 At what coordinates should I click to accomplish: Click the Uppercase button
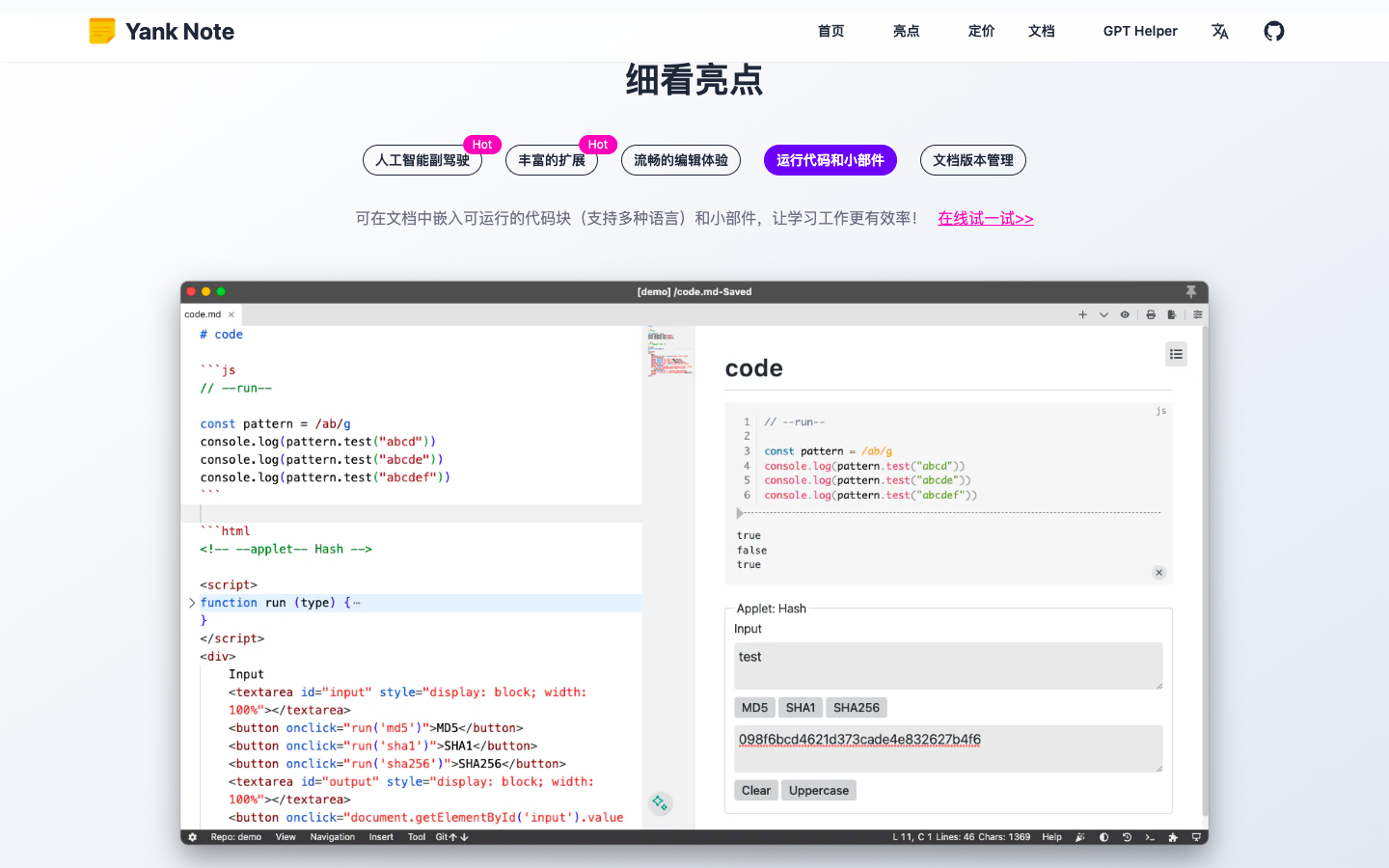point(819,791)
